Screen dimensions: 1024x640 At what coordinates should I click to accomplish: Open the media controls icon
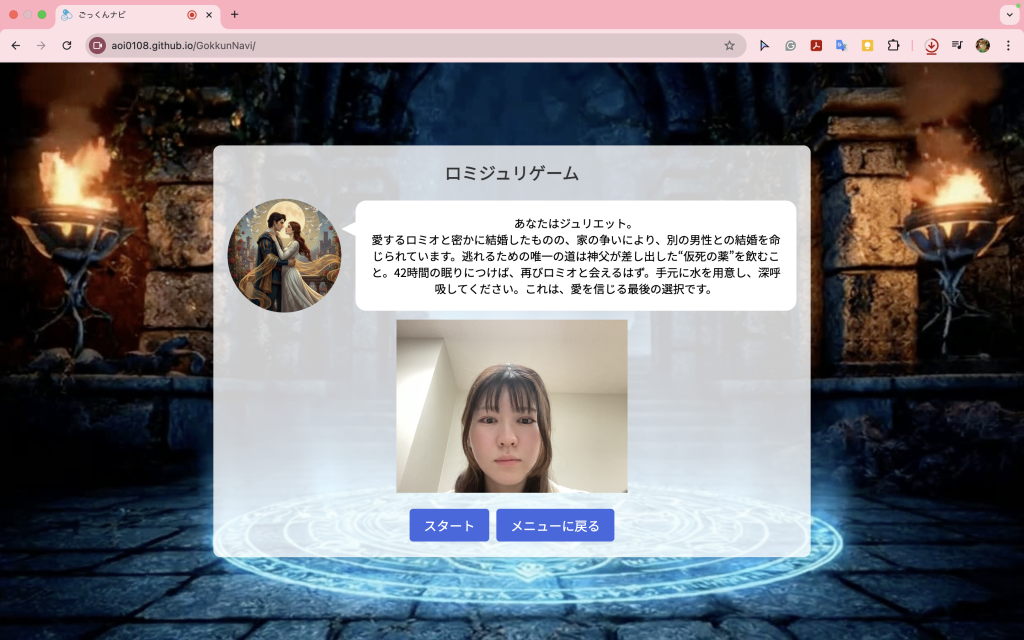[x=957, y=45]
